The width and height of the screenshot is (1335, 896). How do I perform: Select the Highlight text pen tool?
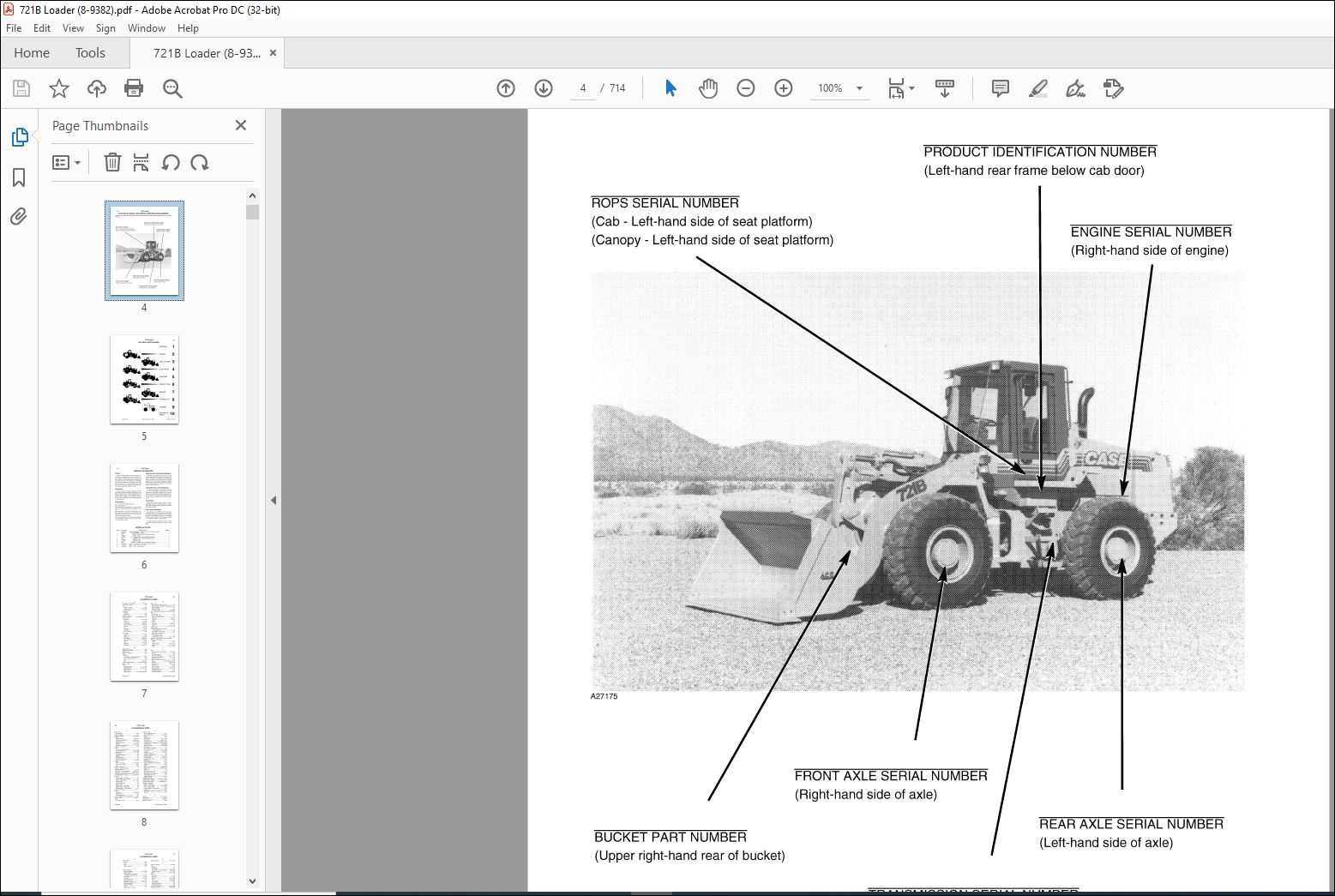pyautogui.click(x=1038, y=88)
